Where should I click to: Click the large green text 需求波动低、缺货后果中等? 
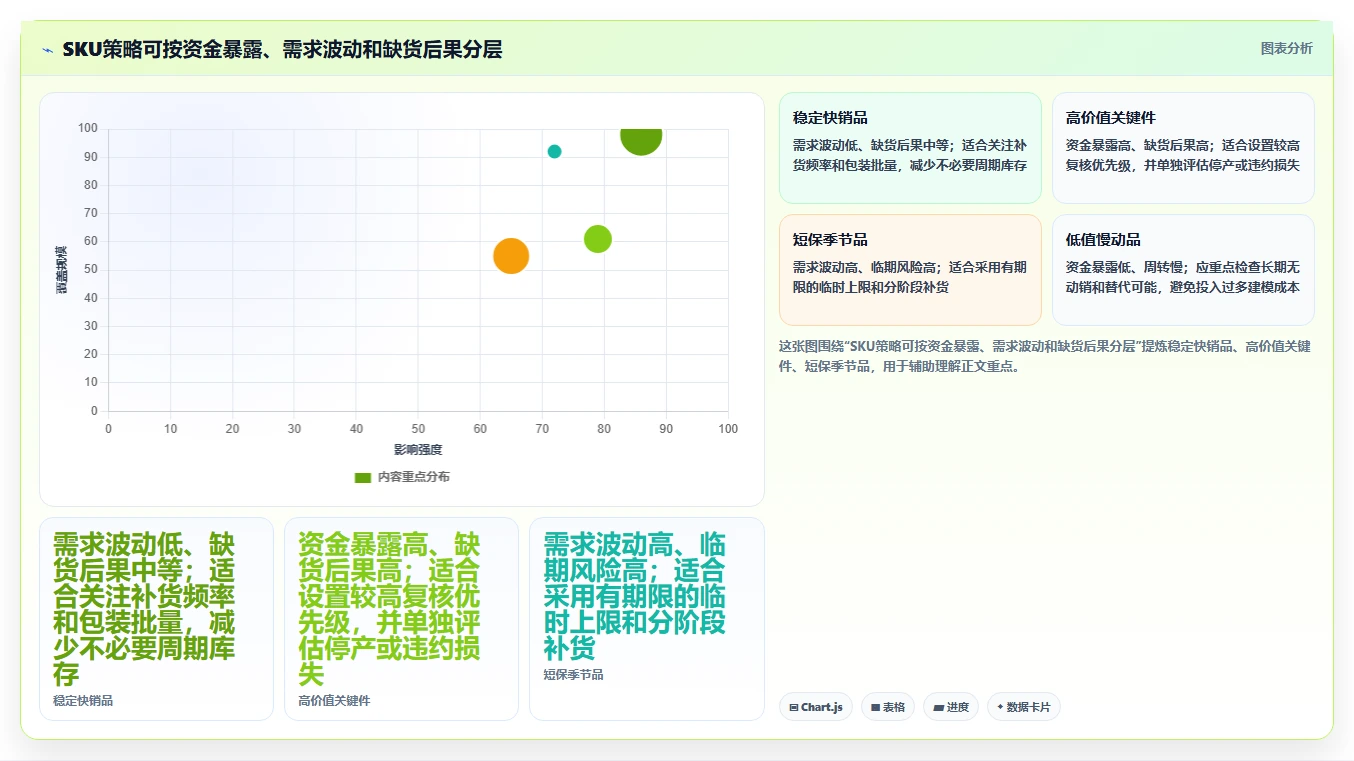[x=144, y=609]
